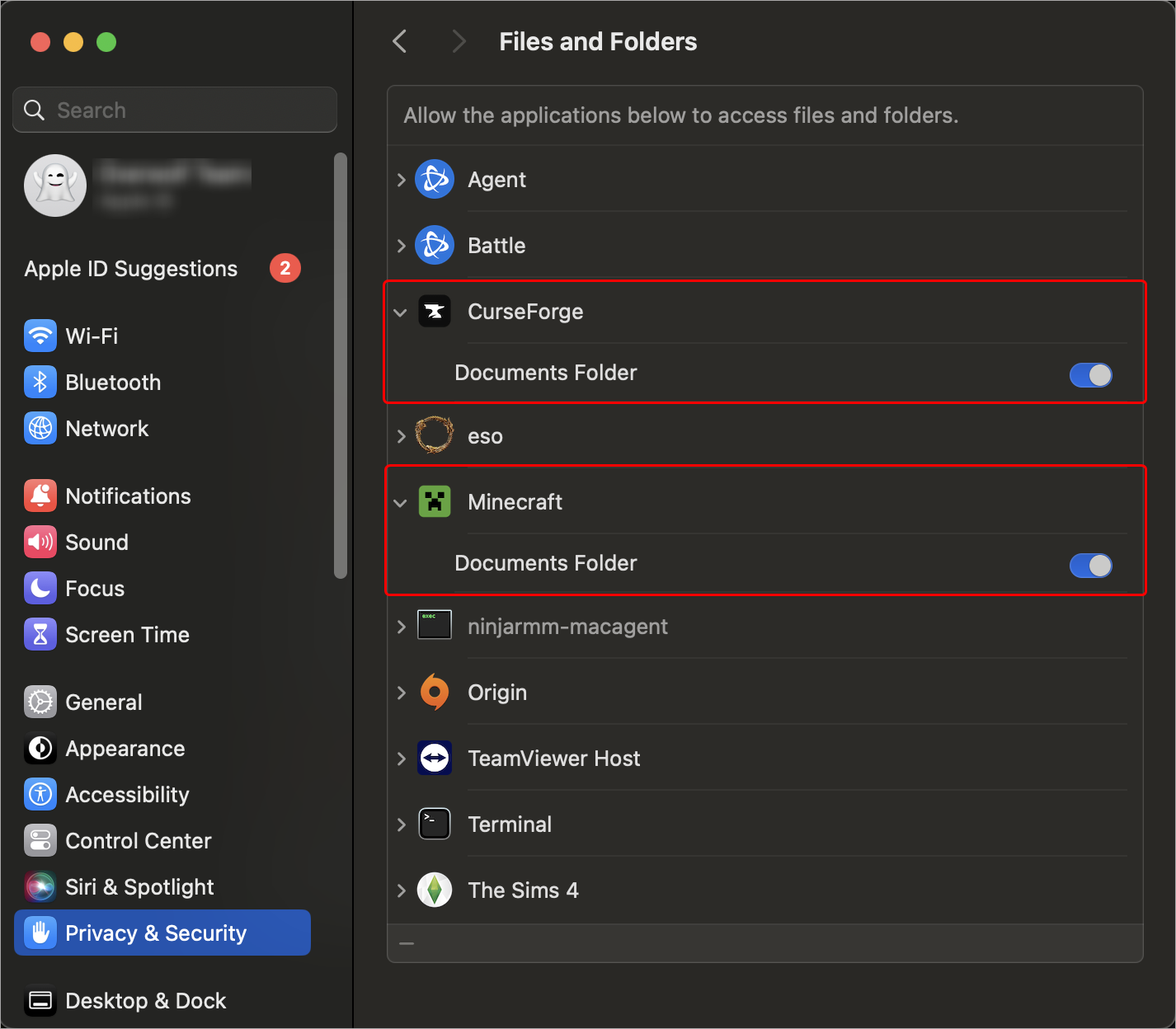Open Bluetooth settings pane

tap(162, 382)
